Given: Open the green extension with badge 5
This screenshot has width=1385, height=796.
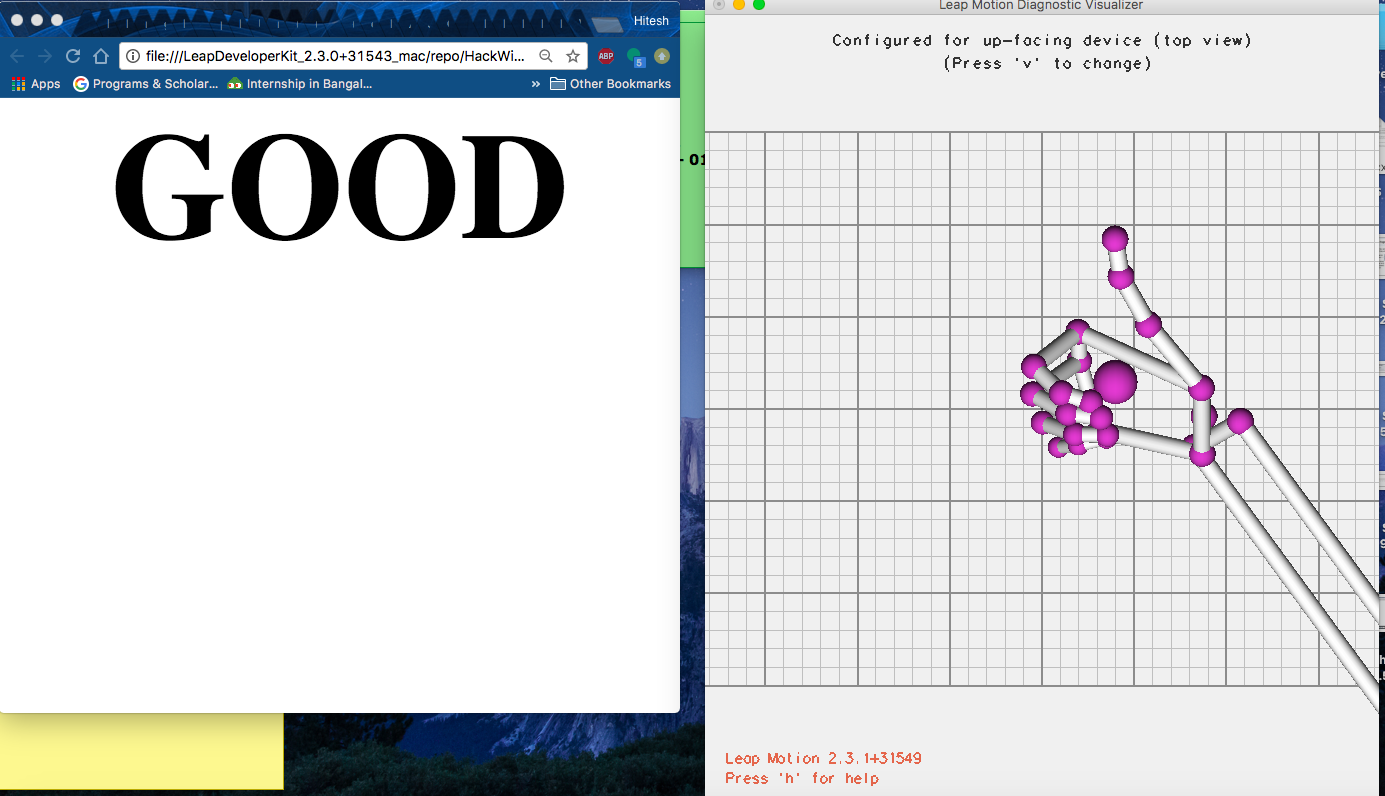Looking at the screenshot, I should (634, 57).
